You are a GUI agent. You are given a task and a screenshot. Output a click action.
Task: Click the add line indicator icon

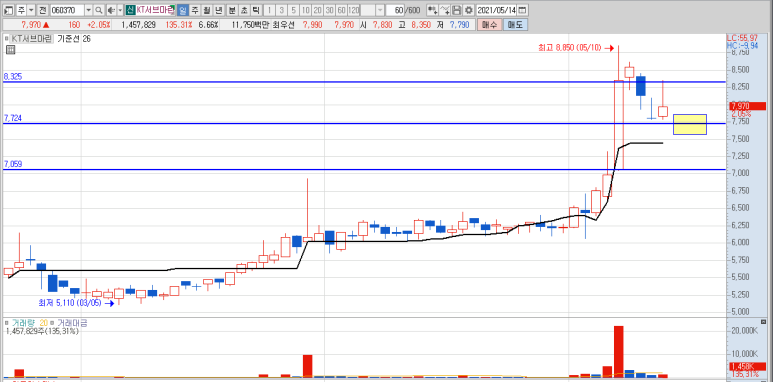(x=445, y=10)
